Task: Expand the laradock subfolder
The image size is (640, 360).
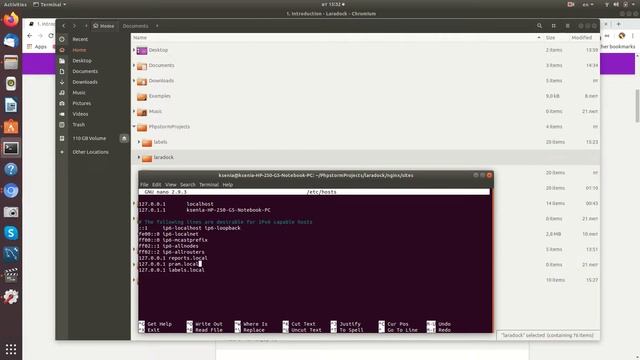Action: point(139,157)
